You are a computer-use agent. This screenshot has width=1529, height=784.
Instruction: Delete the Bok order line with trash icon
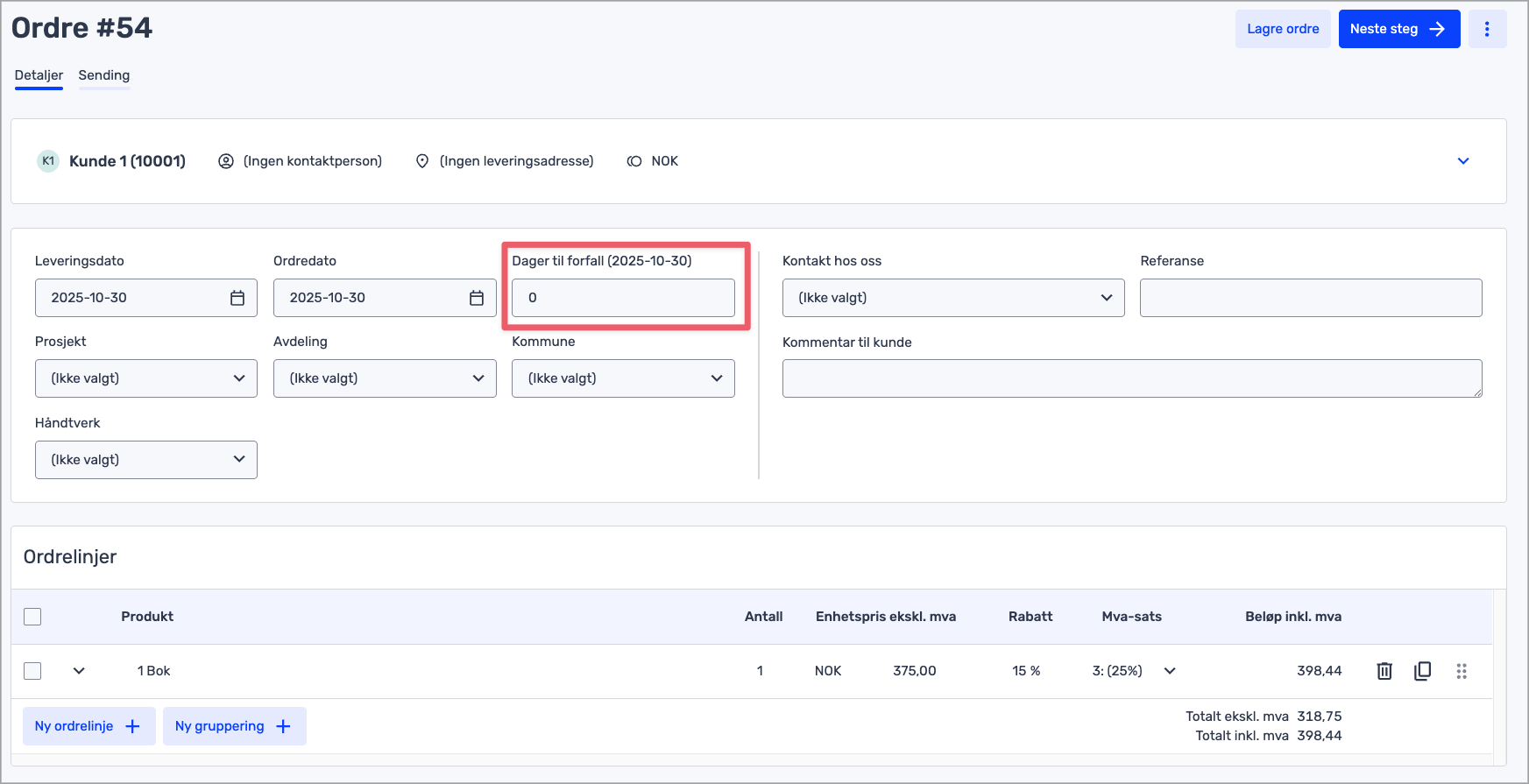pyautogui.click(x=1384, y=671)
